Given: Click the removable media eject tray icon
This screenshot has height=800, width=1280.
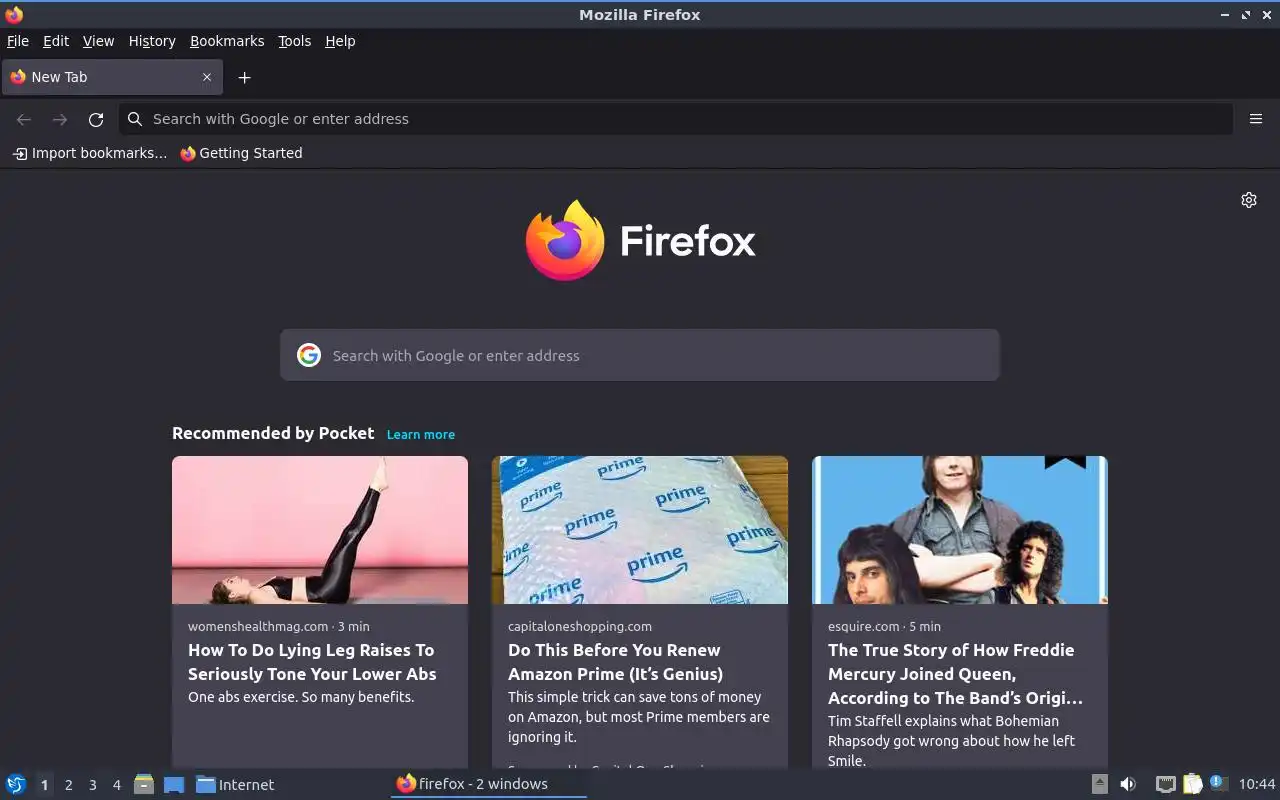Looking at the screenshot, I should pos(1099,784).
